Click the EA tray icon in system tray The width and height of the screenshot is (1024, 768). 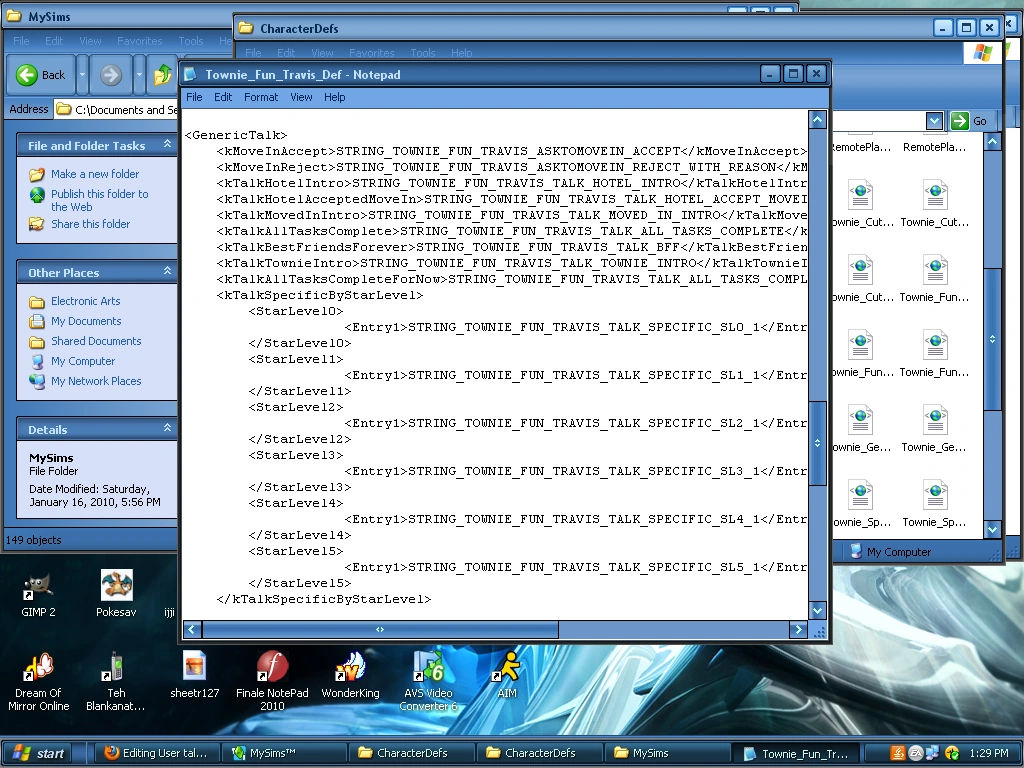coord(916,753)
